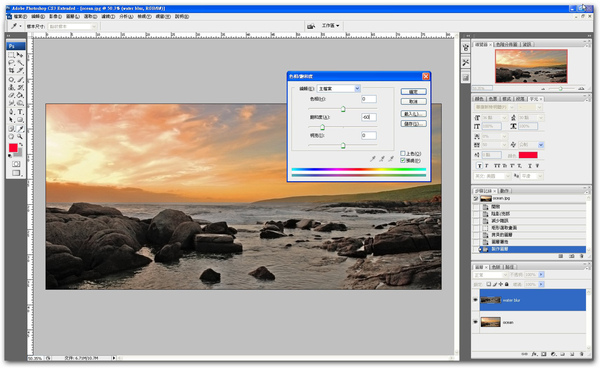This screenshot has height=368, width=600.
Task: Click first eyedropper in Hue/Saturation dialog
Action: pos(373,158)
